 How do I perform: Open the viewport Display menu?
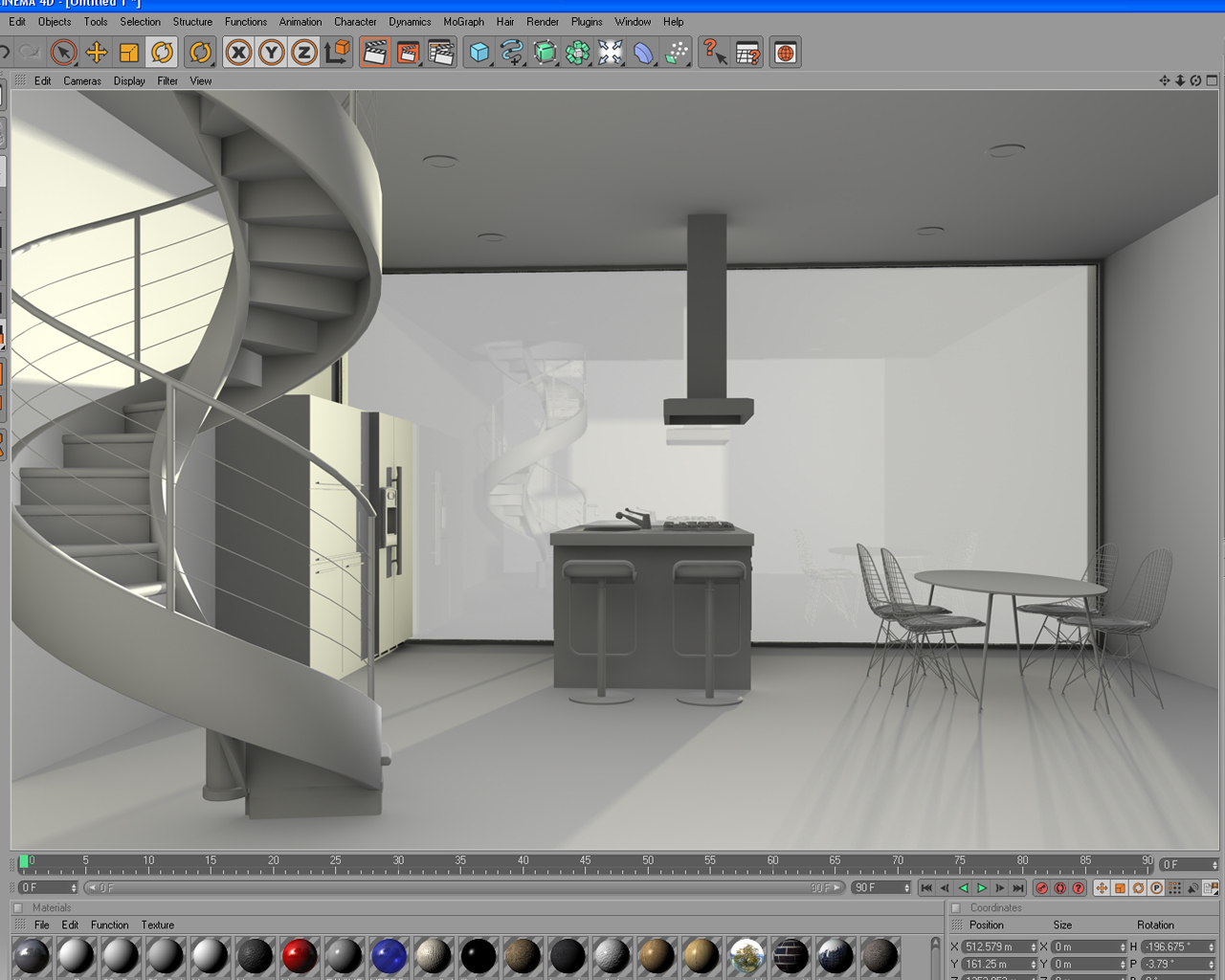click(129, 81)
